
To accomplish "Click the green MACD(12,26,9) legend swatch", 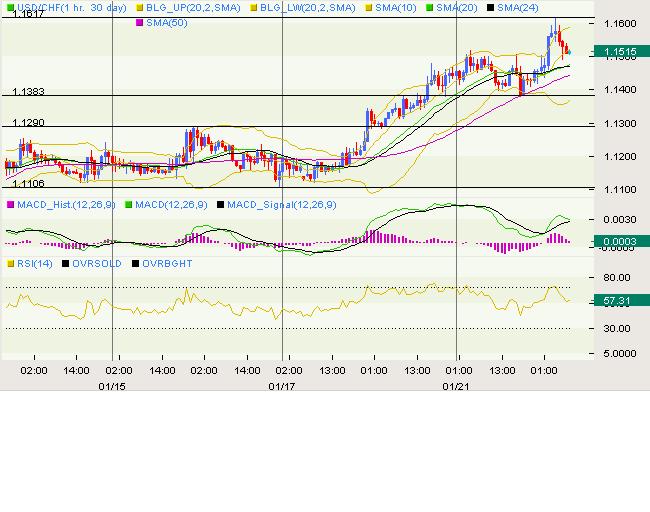I will 129,205.
